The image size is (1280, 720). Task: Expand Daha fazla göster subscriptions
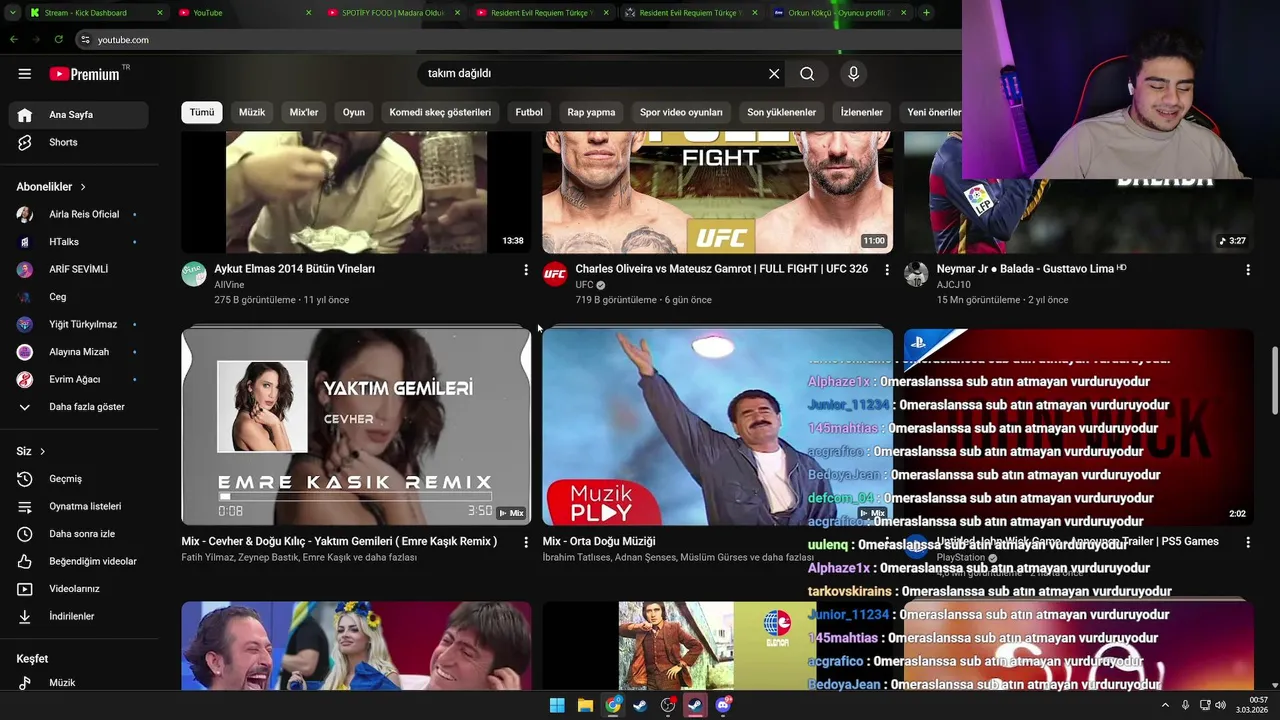click(78, 407)
